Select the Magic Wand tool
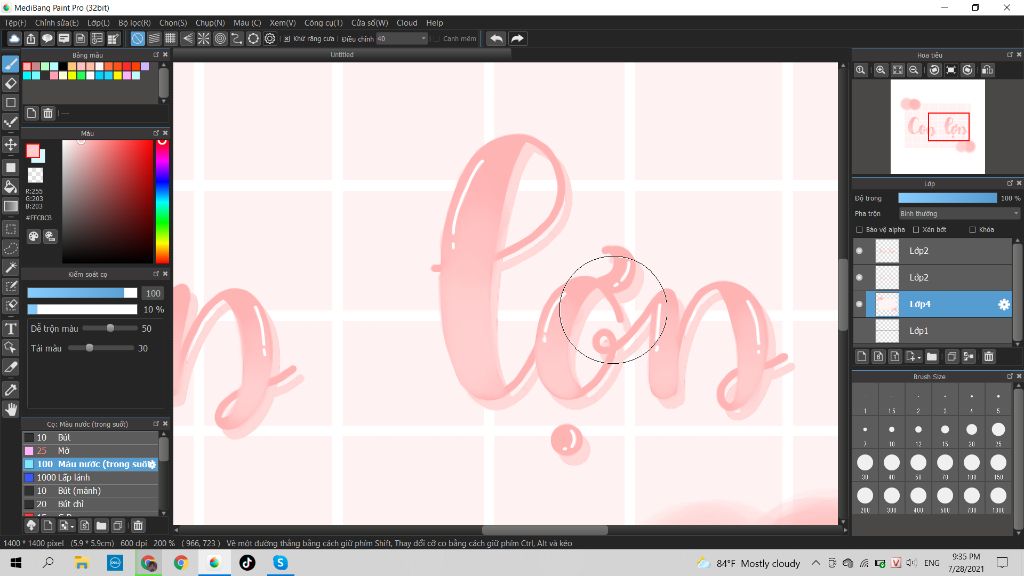Screen dimensions: 1024x576 click(x=10, y=267)
